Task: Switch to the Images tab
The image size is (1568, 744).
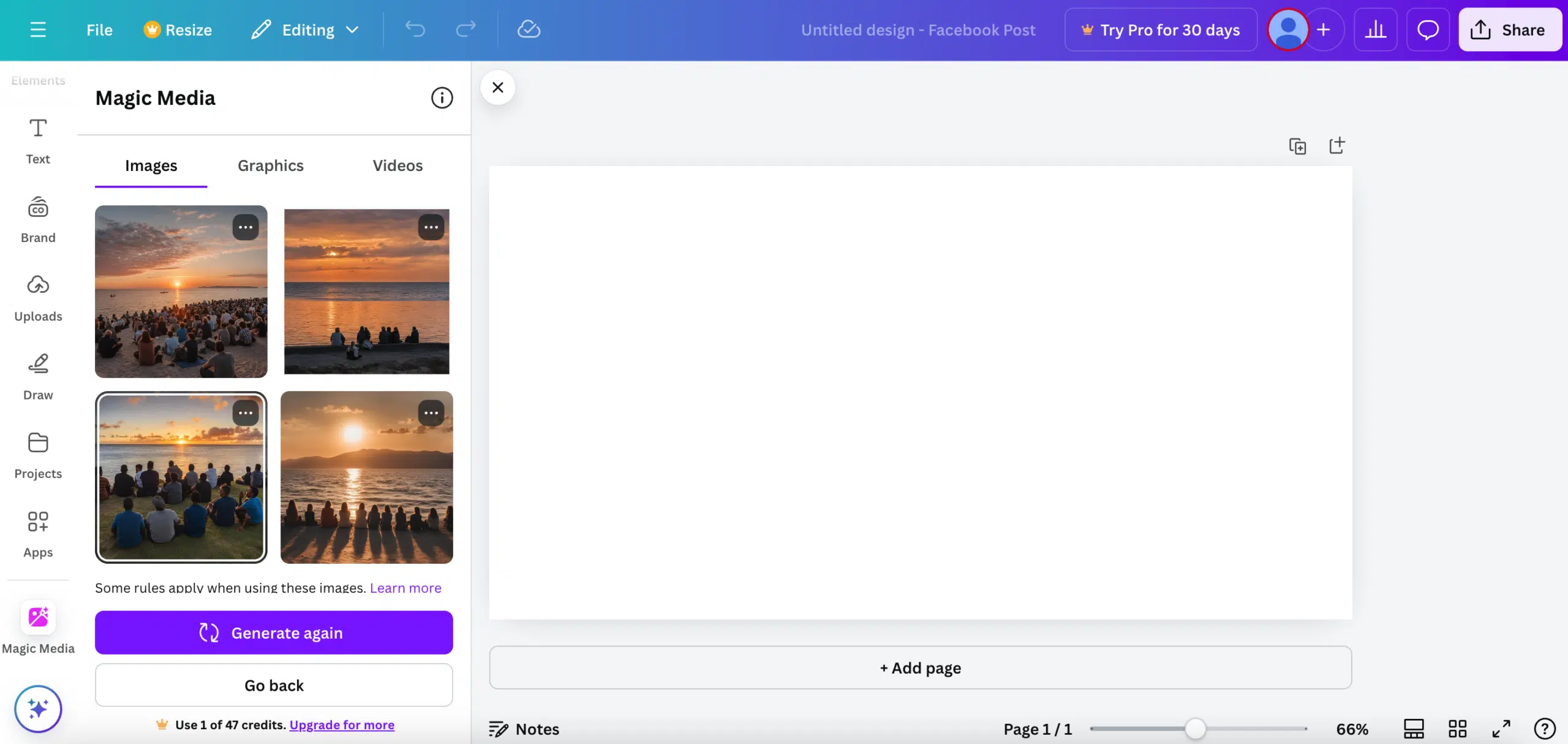Action: 151,165
